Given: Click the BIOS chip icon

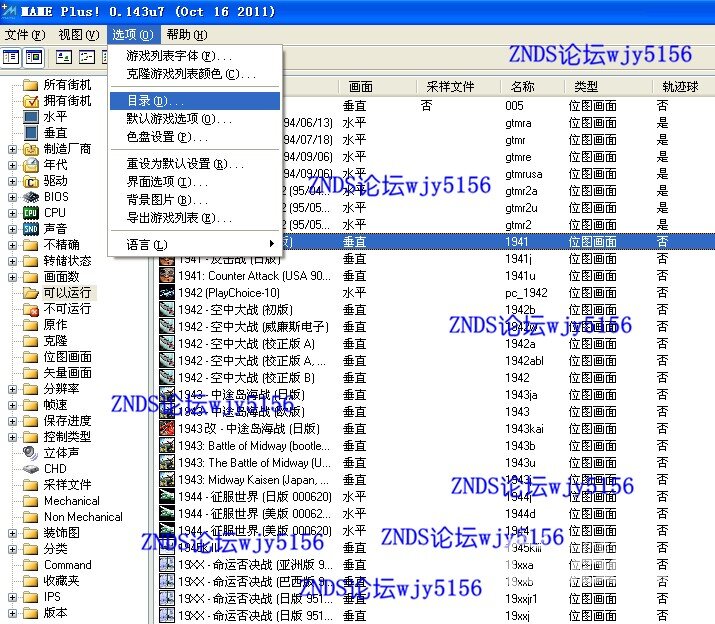Looking at the screenshot, I should [31, 197].
